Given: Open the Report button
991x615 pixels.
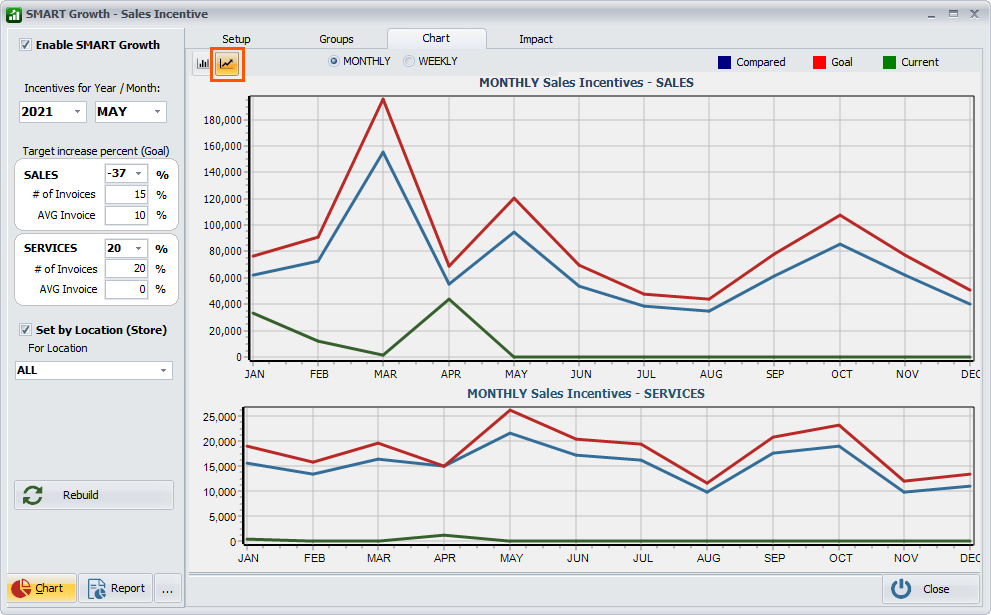Looking at the screenshot, I should point(116,588).
